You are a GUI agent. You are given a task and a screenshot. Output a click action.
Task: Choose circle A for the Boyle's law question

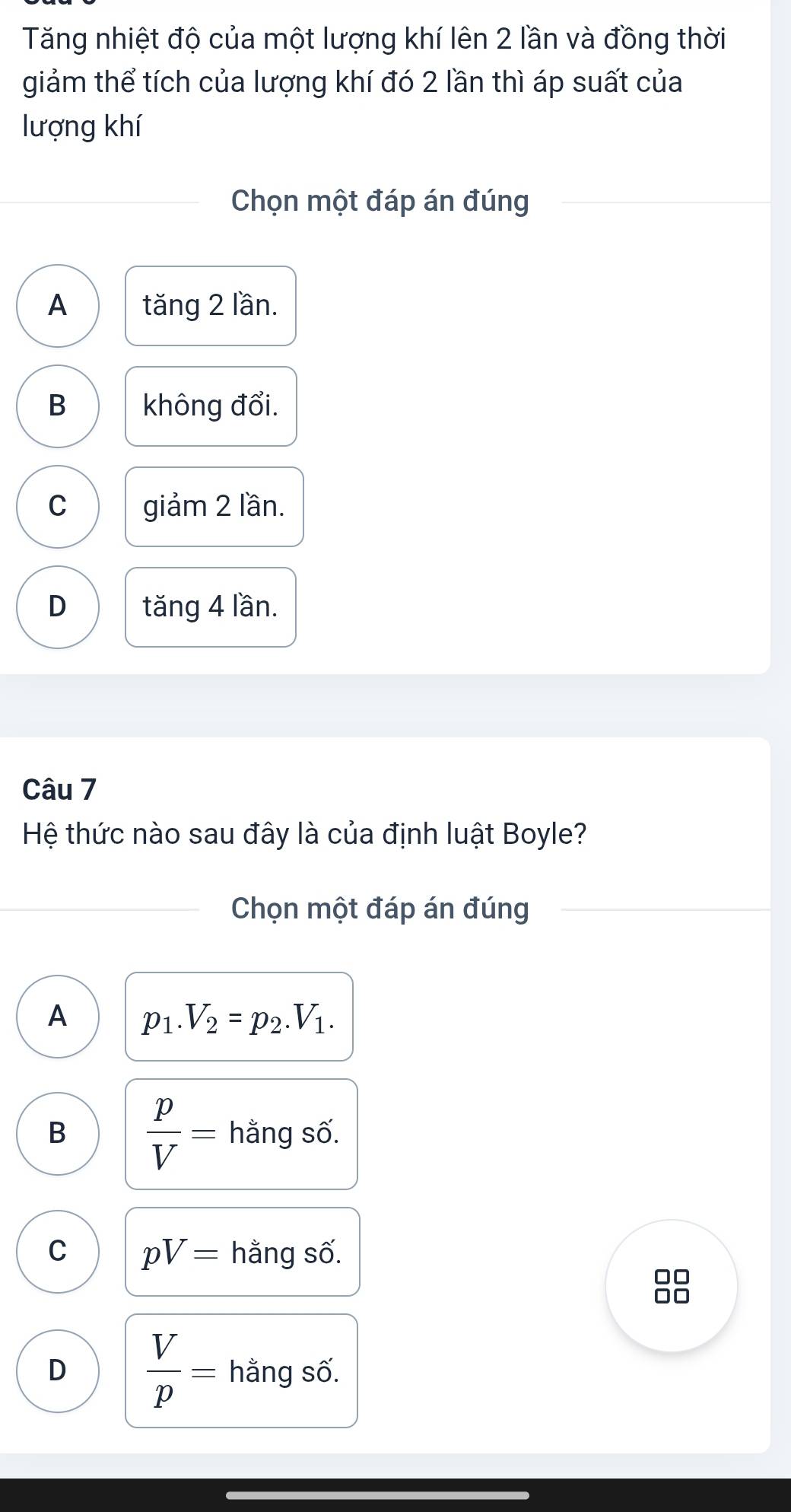[x=58, y=1017]
